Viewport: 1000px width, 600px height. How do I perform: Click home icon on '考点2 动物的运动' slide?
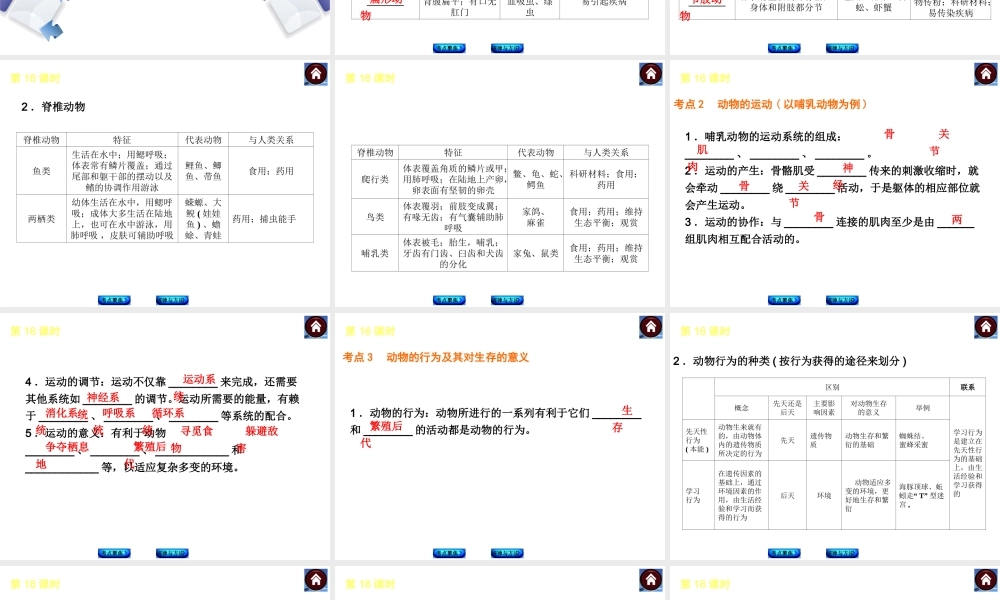coord(985,74)
